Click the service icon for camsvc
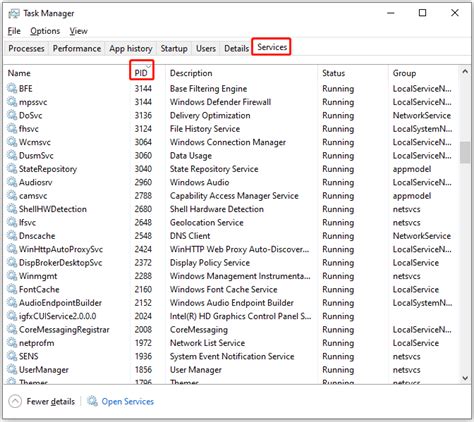The height and width of the screenshot is (422, 474). coord(12,195)
